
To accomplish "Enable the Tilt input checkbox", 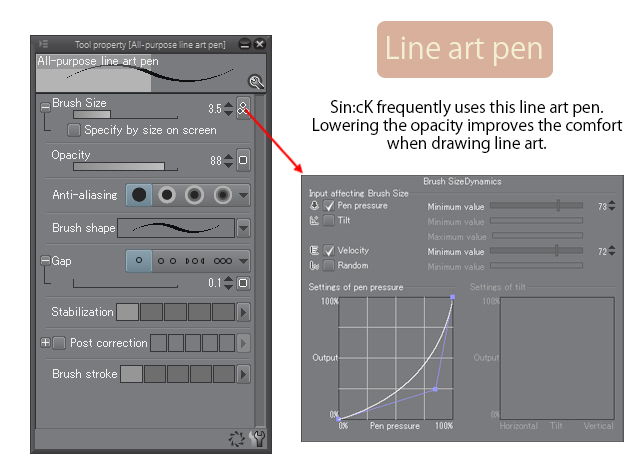I will click(329, 220).
